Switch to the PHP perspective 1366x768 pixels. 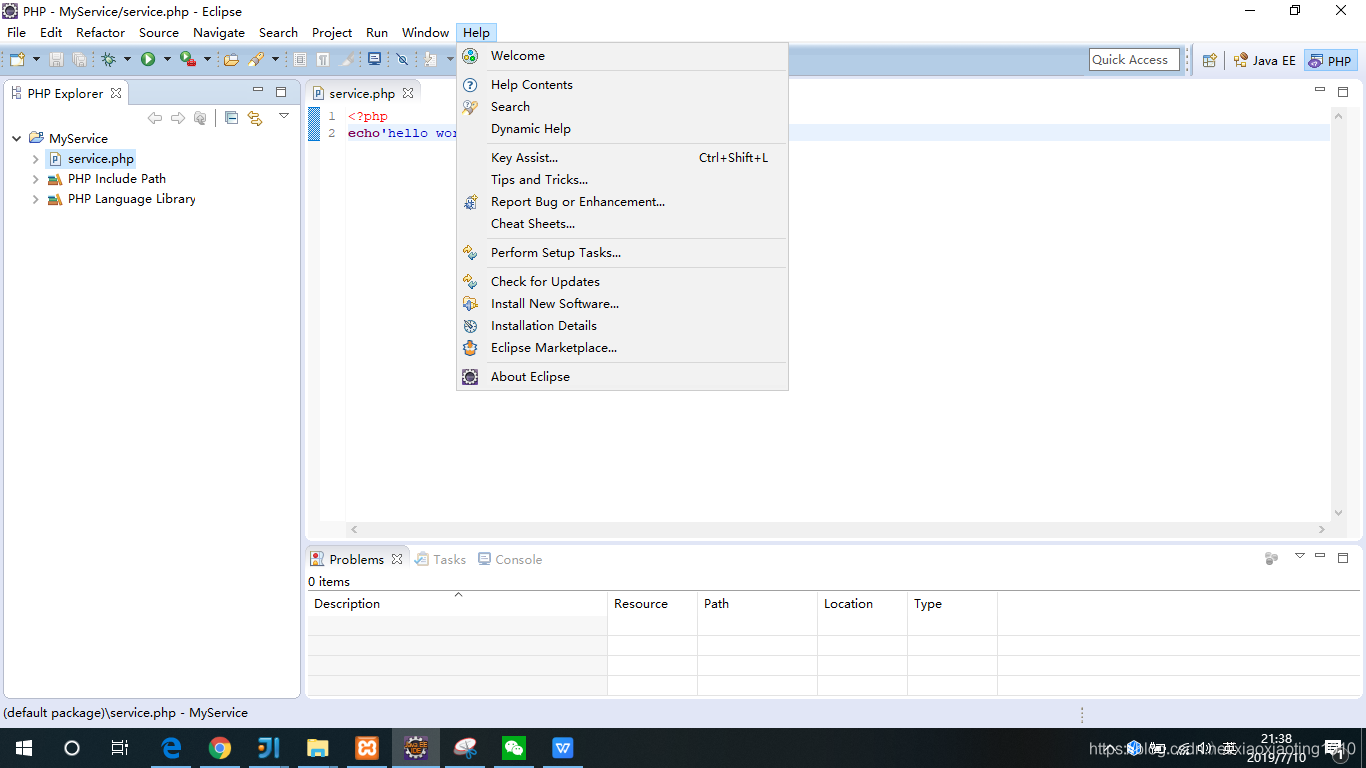click(x=1330, y=61)
